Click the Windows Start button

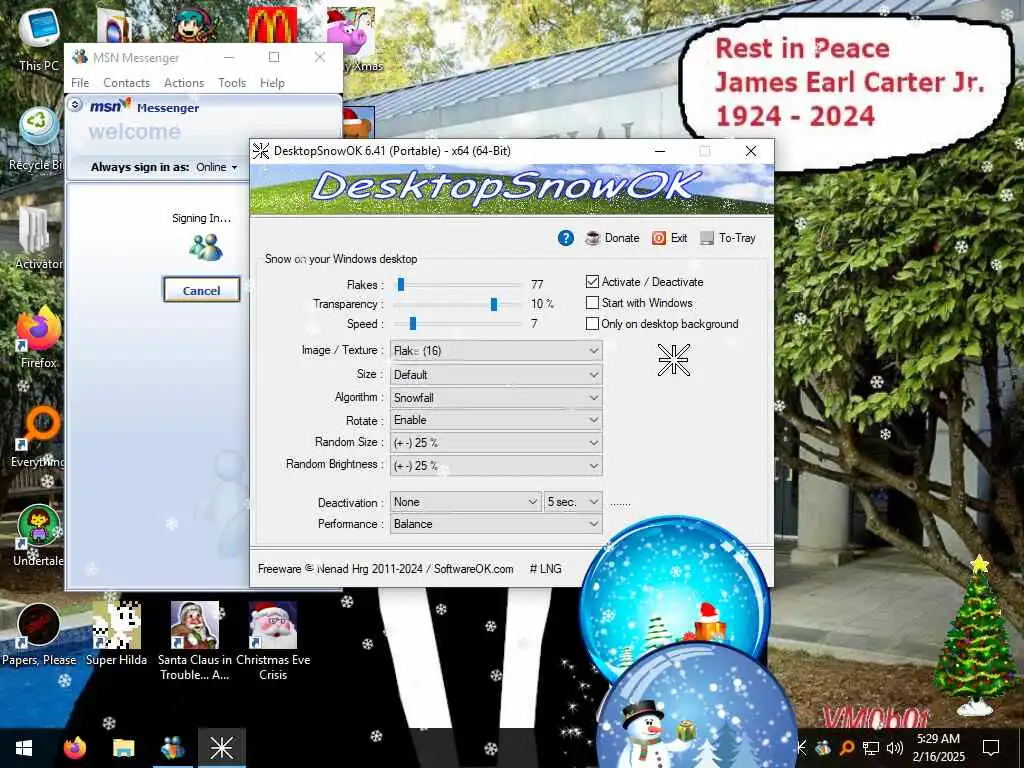click(x=24, y=748)
